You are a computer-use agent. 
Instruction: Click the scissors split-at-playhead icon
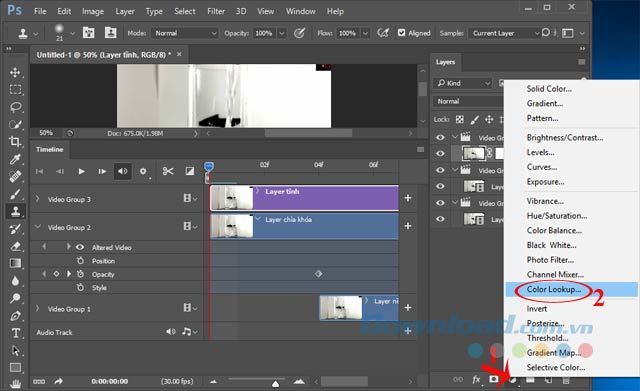(167, 171)
